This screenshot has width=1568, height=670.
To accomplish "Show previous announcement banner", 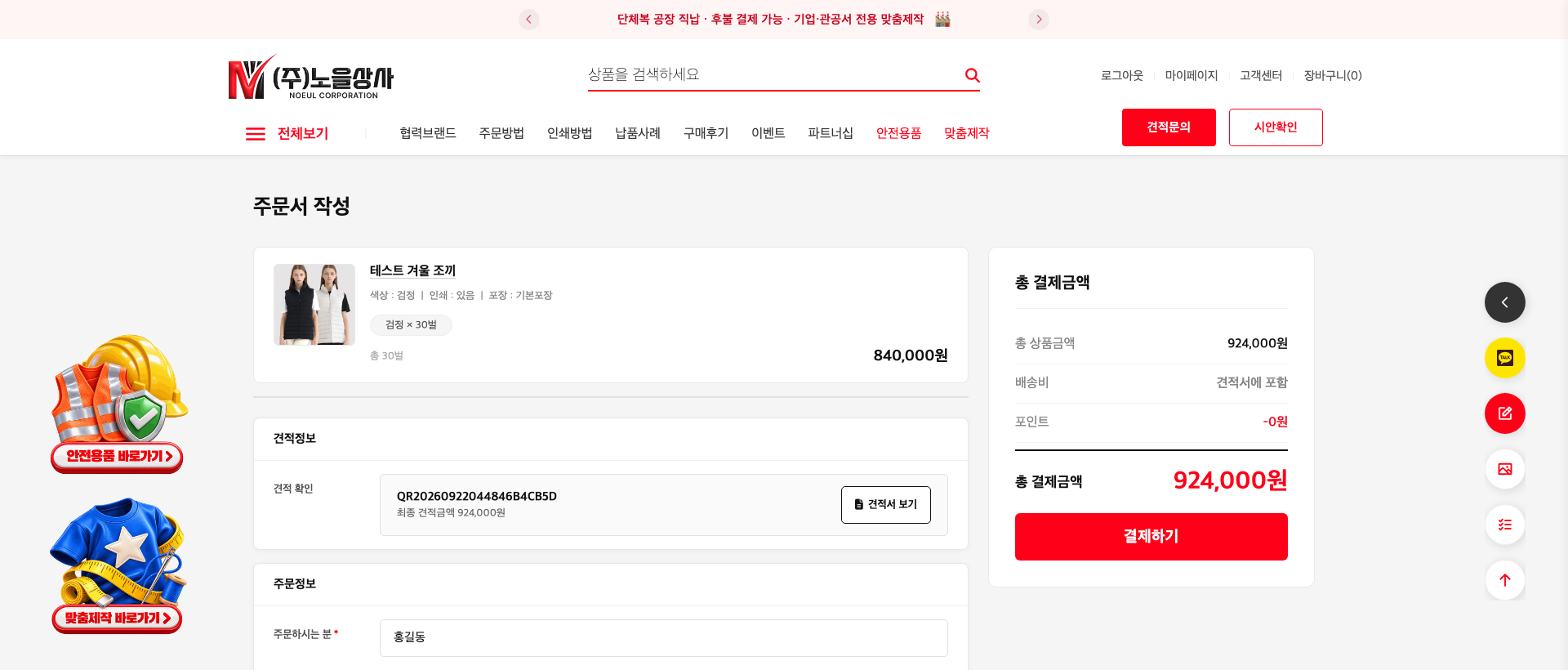I will point(529,20).
